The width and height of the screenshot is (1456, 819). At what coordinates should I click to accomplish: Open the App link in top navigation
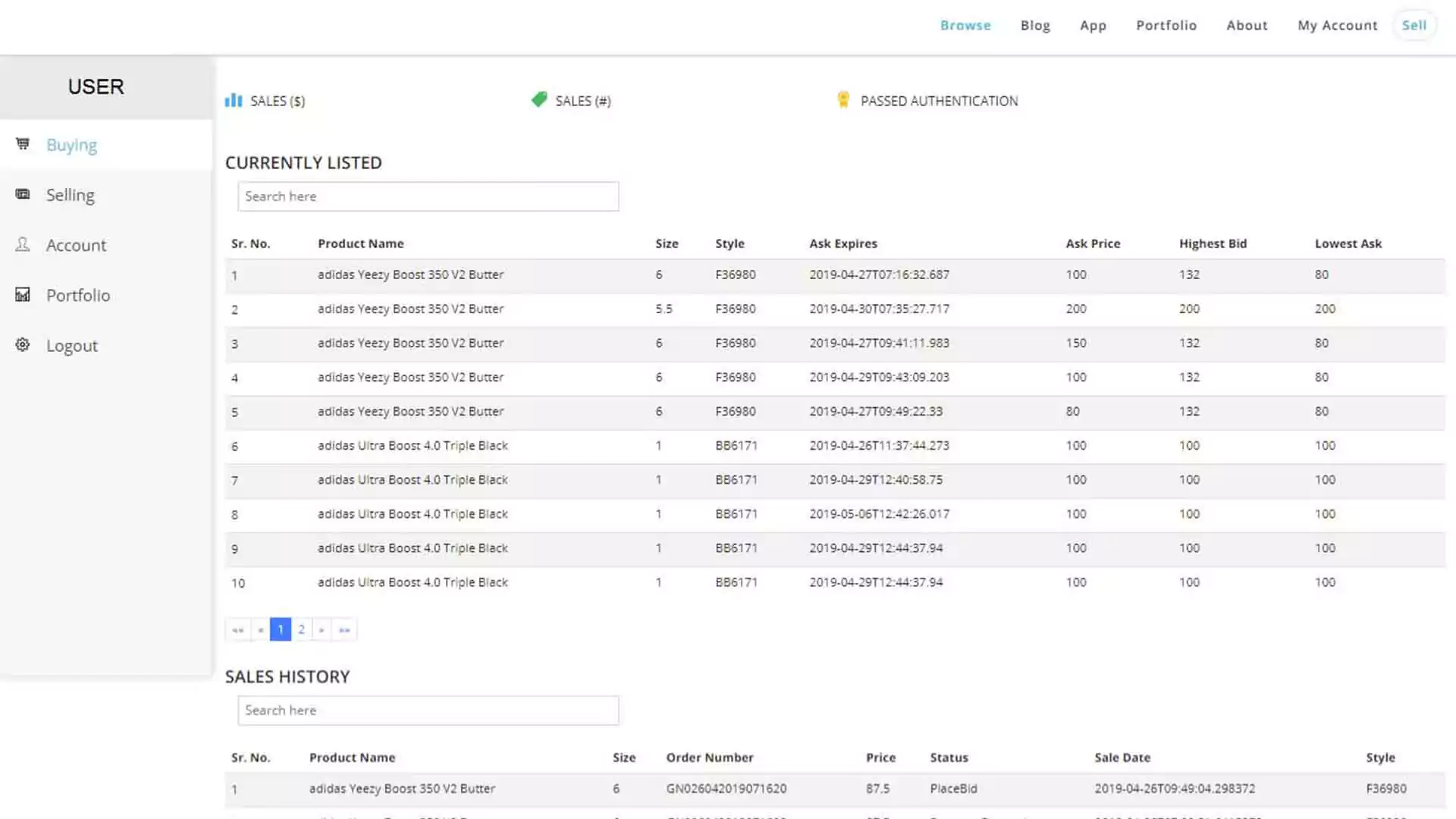pyautogui.click(x=1093, y=26)
